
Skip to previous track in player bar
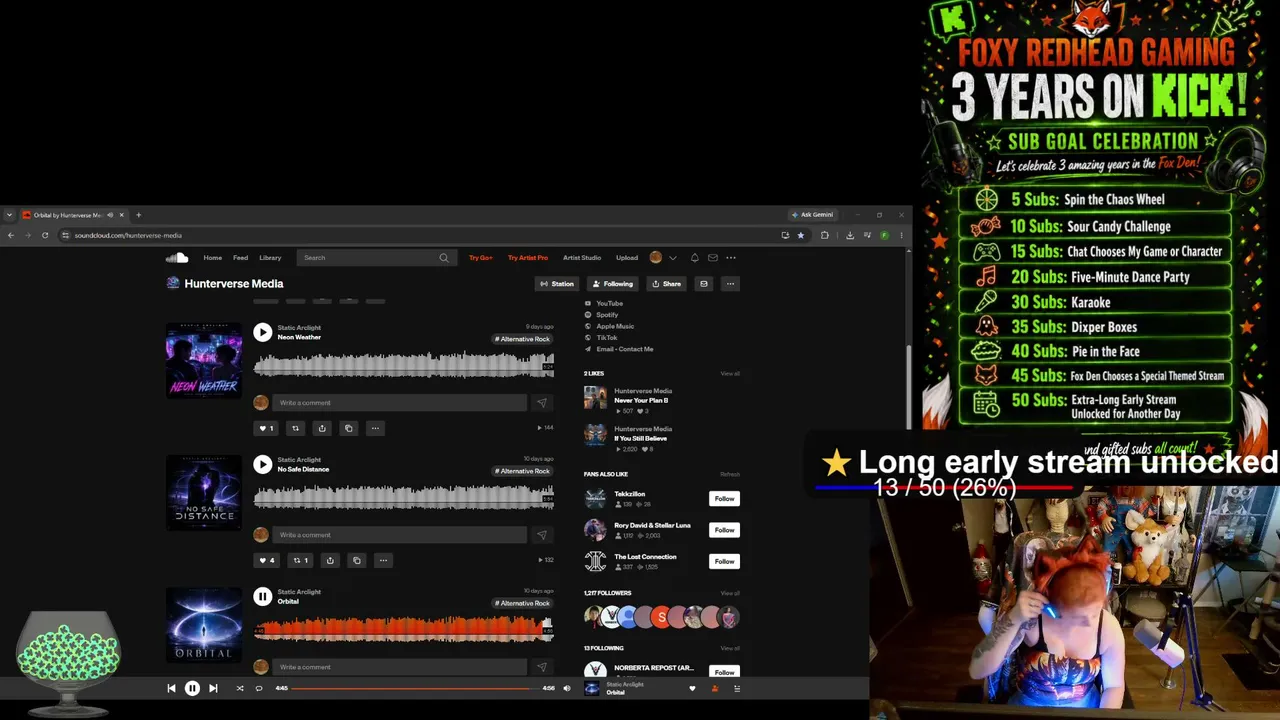pos(171,688)
